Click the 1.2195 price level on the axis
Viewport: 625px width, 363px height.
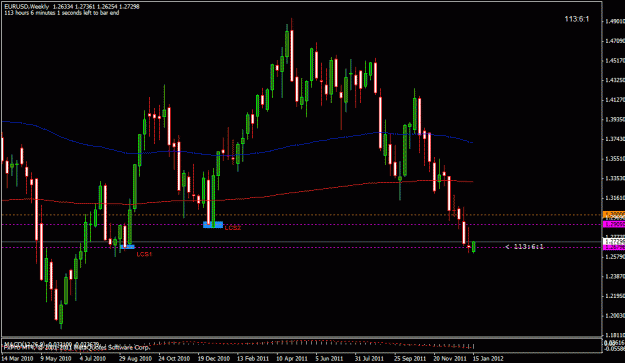click(x=615, y=296)
